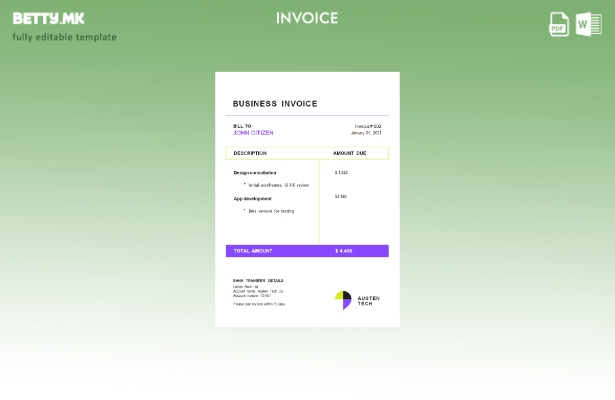Click the BANK TRANSFER DETAILS heading

pos(258,281)
